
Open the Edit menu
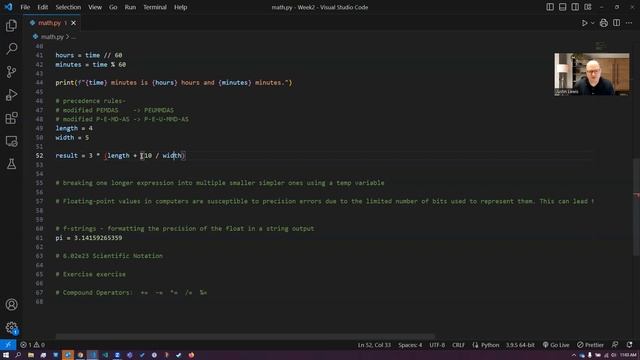(x=42, y=7)
